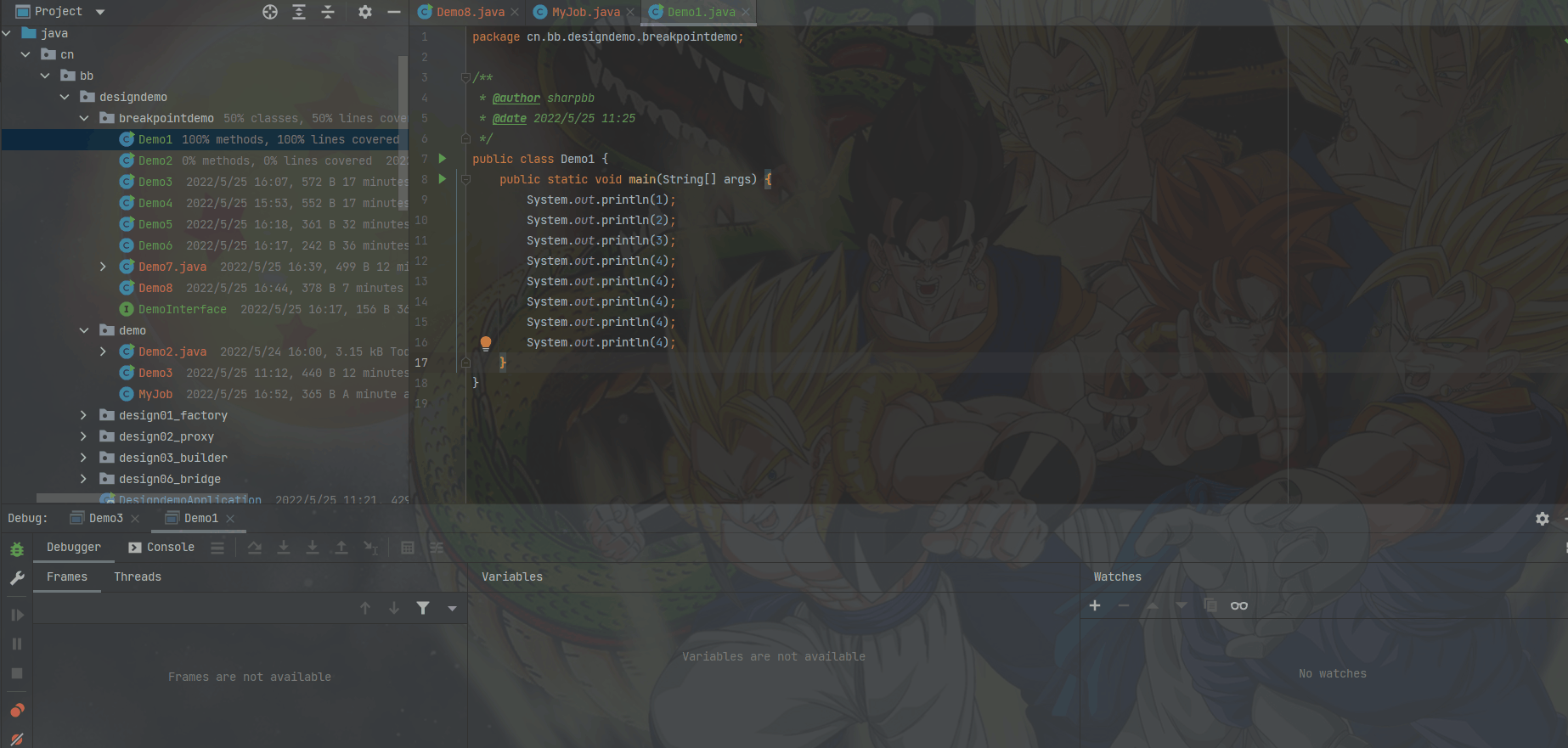Expand the Demo7.java node

pyautogui.click(x=104, y=267)
